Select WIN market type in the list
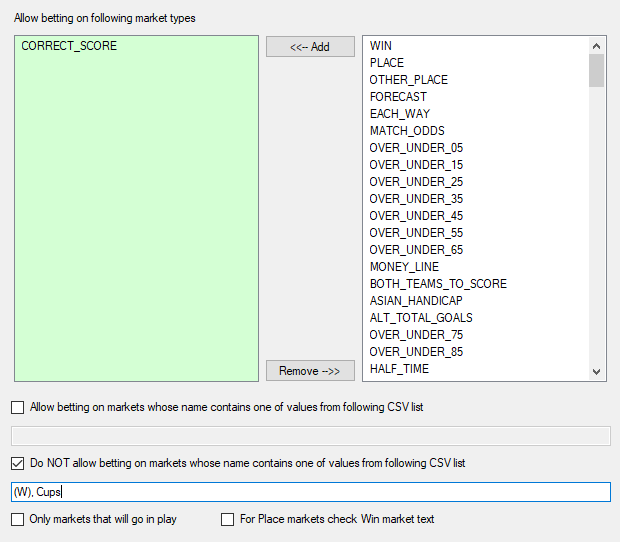Viewport: 620px width, 542px height. 380,46
